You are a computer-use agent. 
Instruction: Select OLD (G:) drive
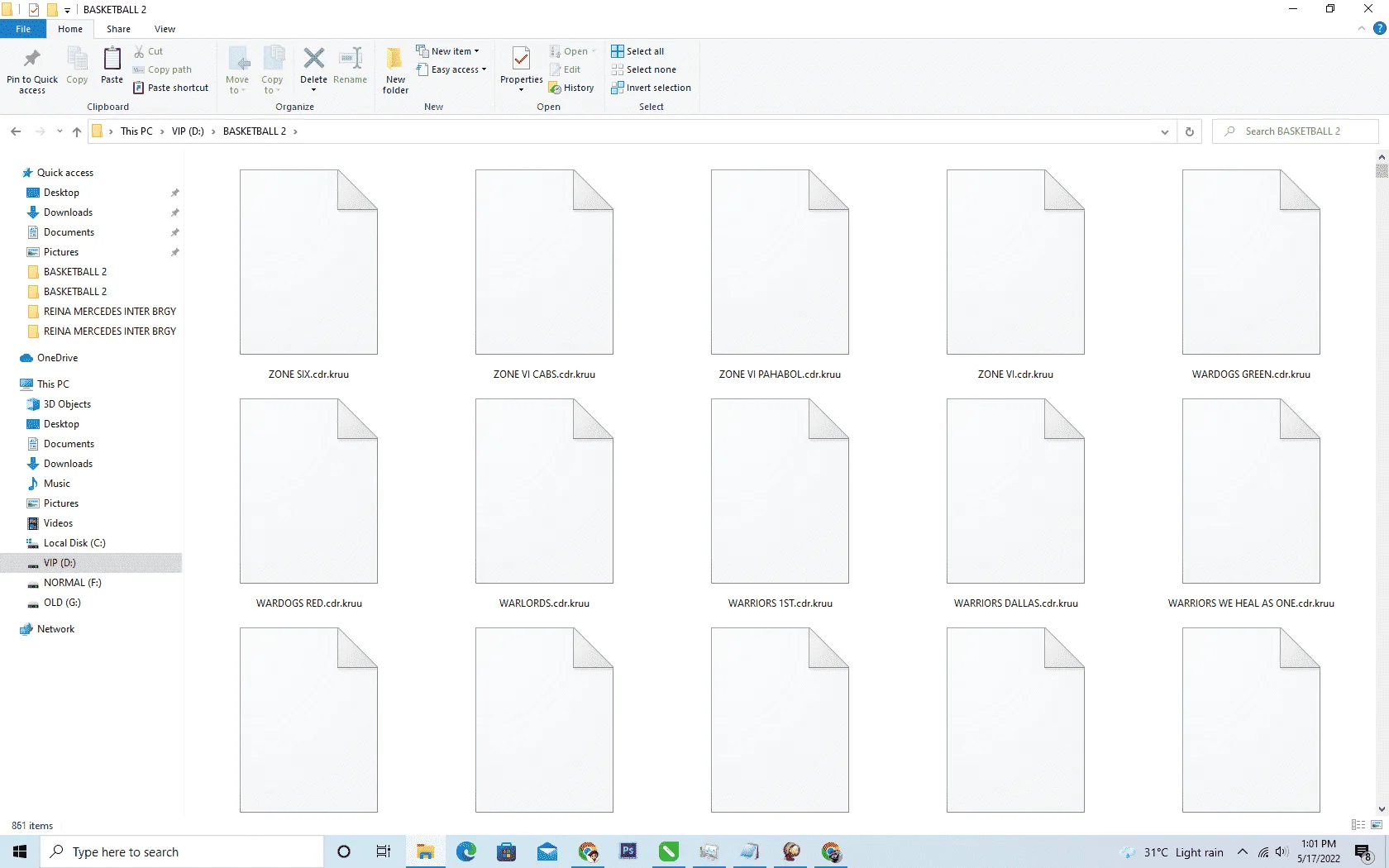pyautogui.click(x=62, y=603)
